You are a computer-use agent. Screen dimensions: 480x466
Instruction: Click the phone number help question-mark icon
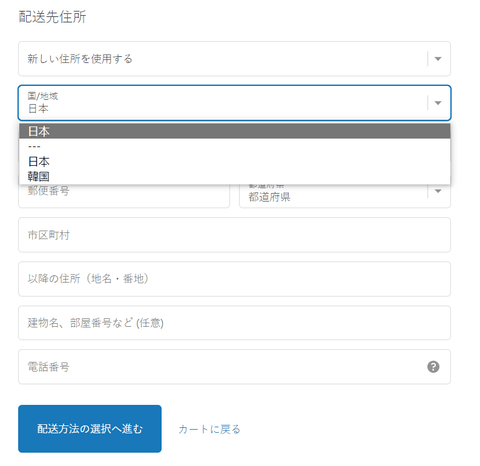tap(433, 367)
